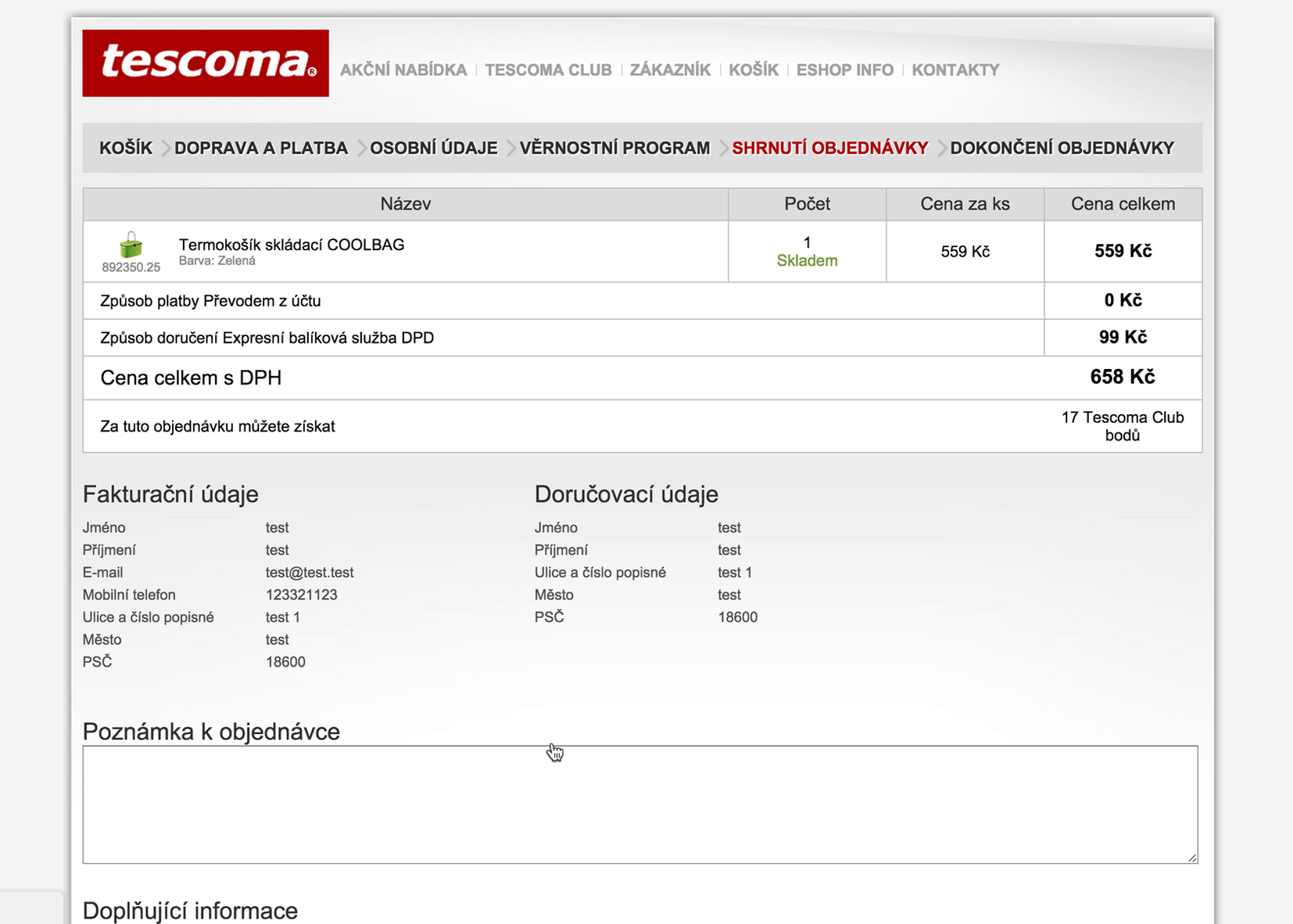Grab the note textarea resize handle
The height and width of the screenshot is (924, 1293).
pyautogui.click(x=1192, y=858)
